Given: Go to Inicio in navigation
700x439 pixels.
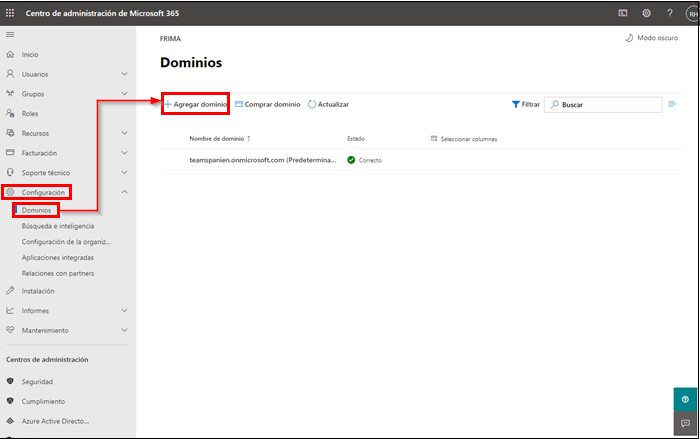Looking at the screenshot, I should [30, 54].
